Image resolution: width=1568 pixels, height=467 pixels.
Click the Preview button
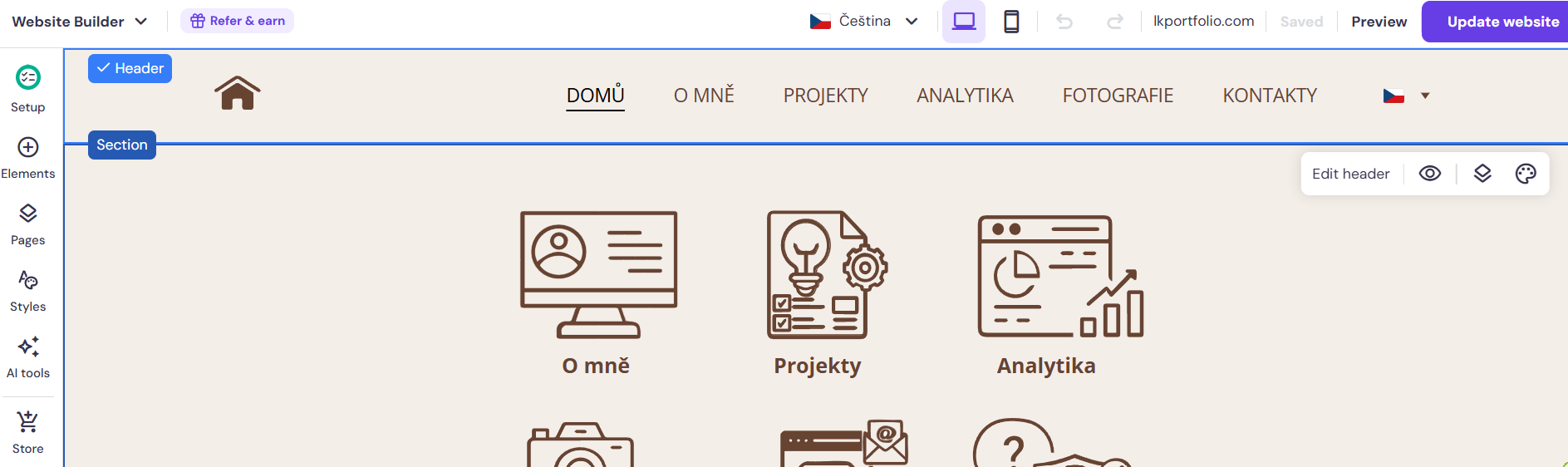(1379, 22)
